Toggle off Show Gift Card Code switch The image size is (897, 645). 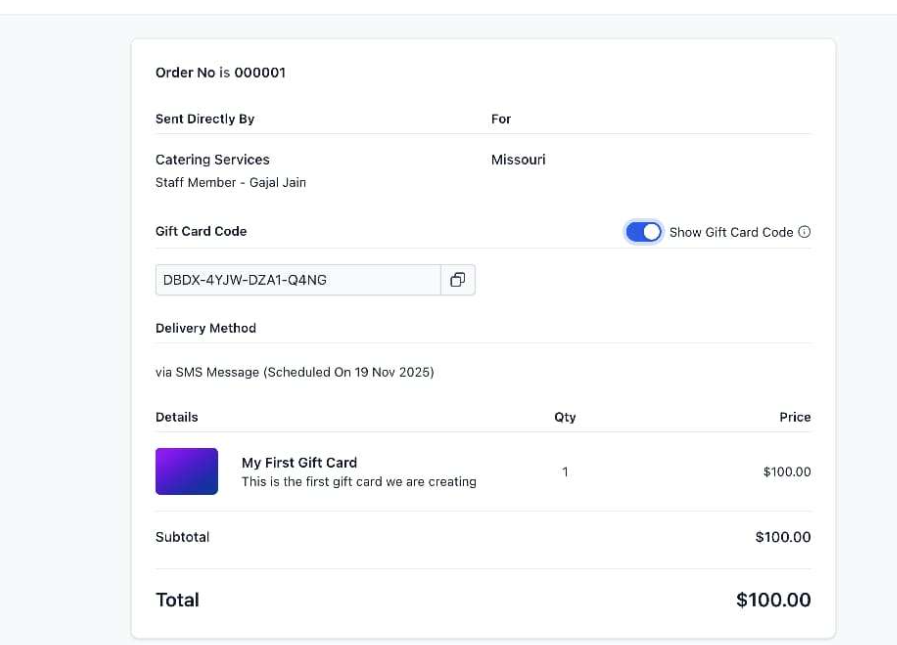coord(644,232)
